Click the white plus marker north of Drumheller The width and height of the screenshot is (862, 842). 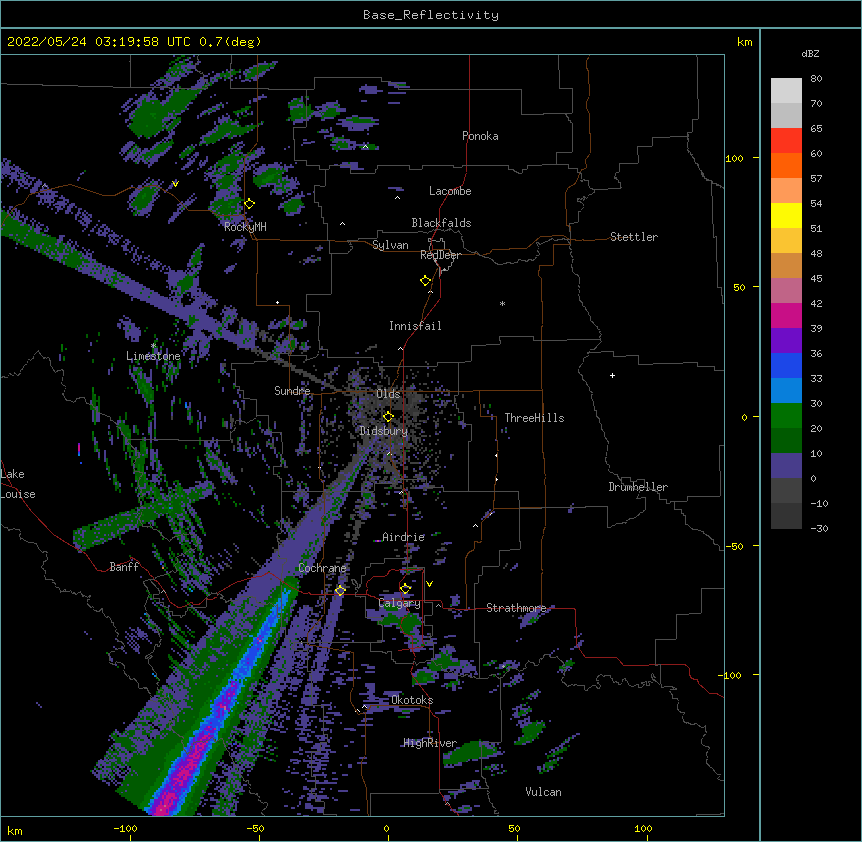pos(612,375)
